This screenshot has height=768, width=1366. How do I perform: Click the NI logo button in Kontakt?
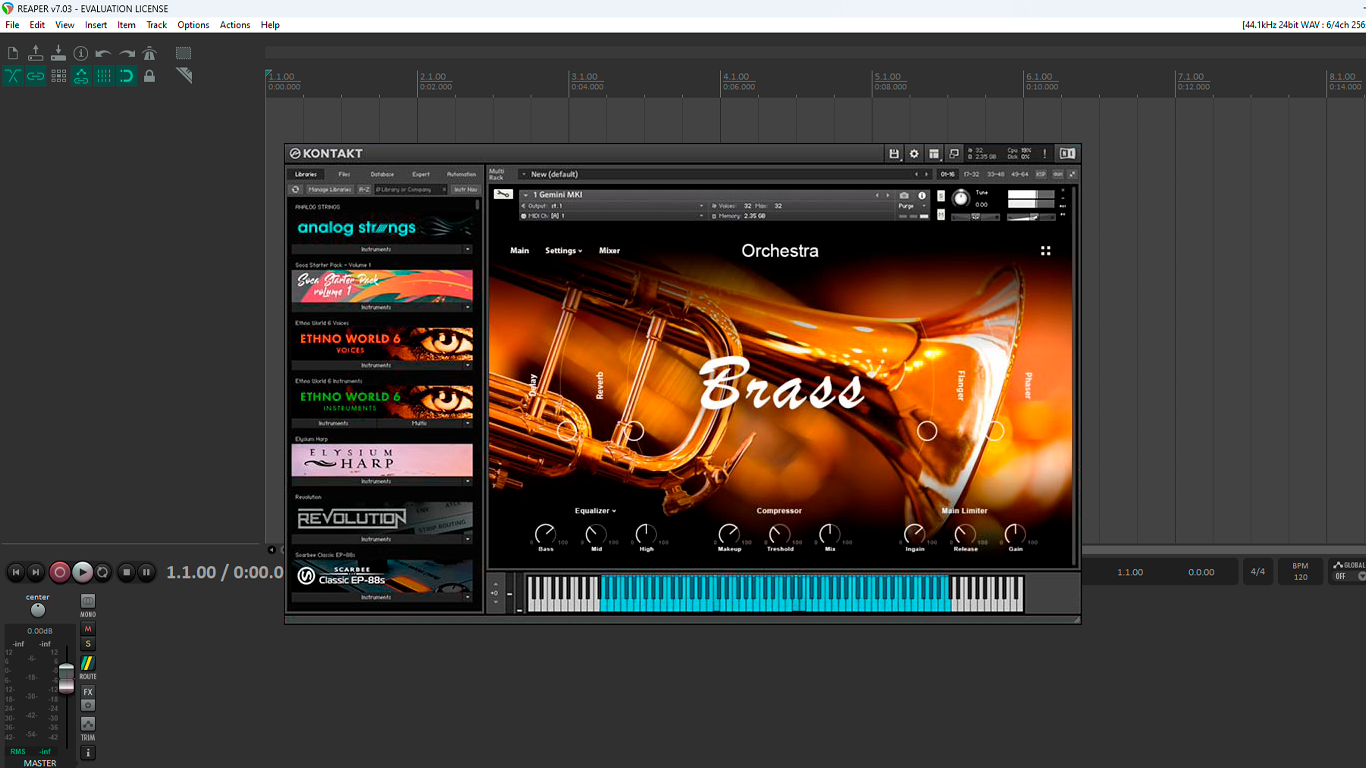1067,154
